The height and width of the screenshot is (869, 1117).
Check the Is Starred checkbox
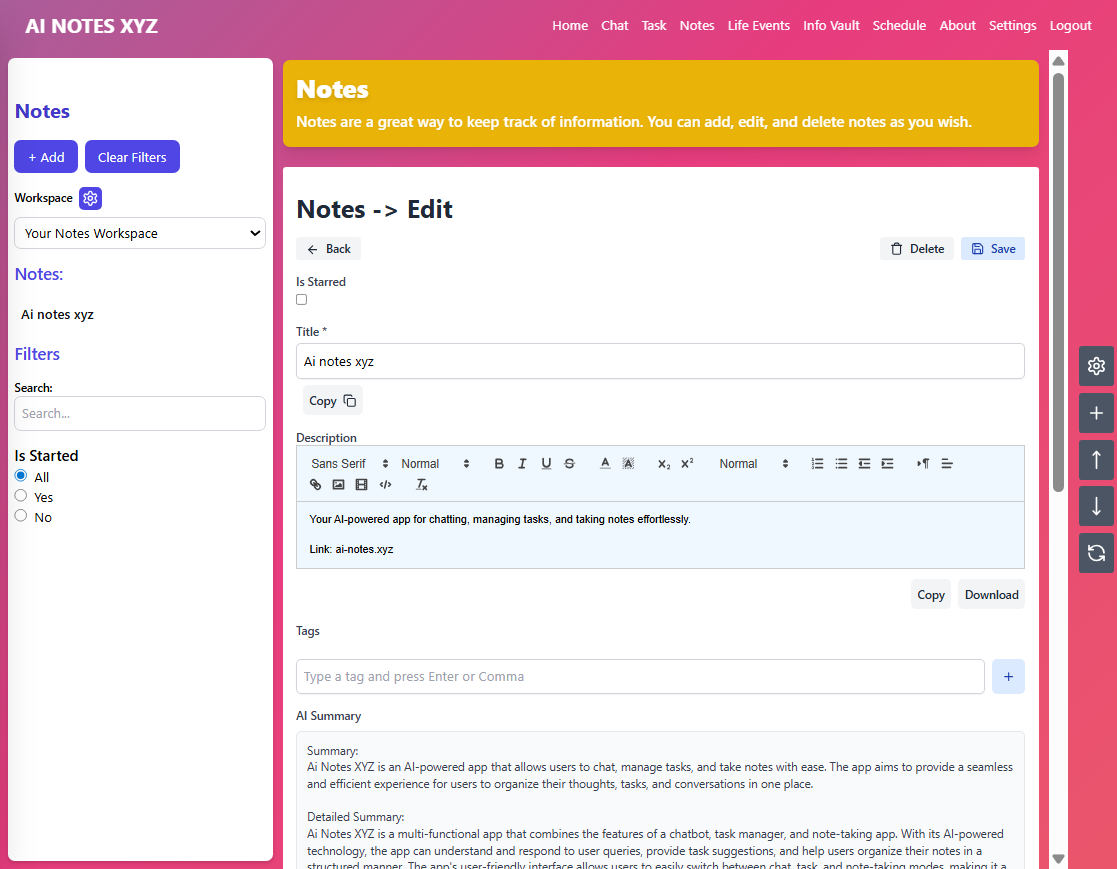(302, 299)
